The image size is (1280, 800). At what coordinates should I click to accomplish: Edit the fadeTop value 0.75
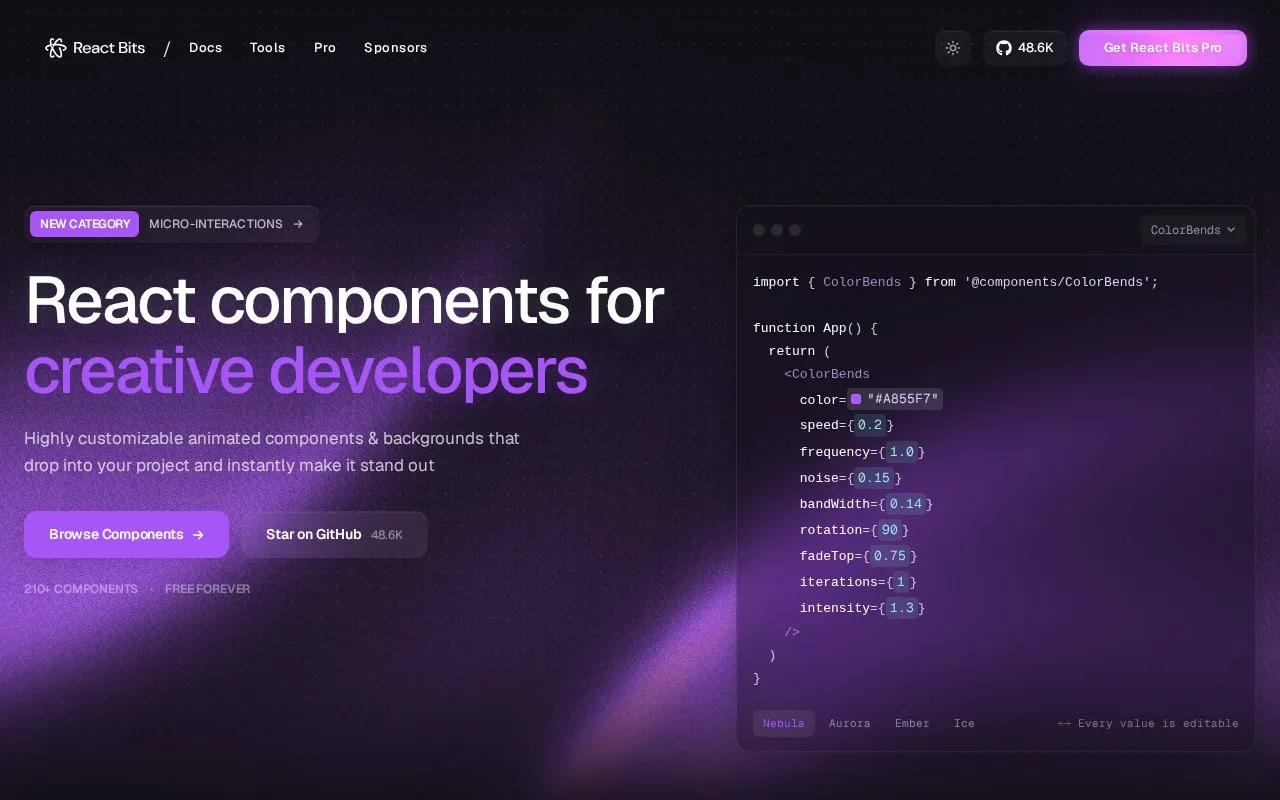coord(890,556)
